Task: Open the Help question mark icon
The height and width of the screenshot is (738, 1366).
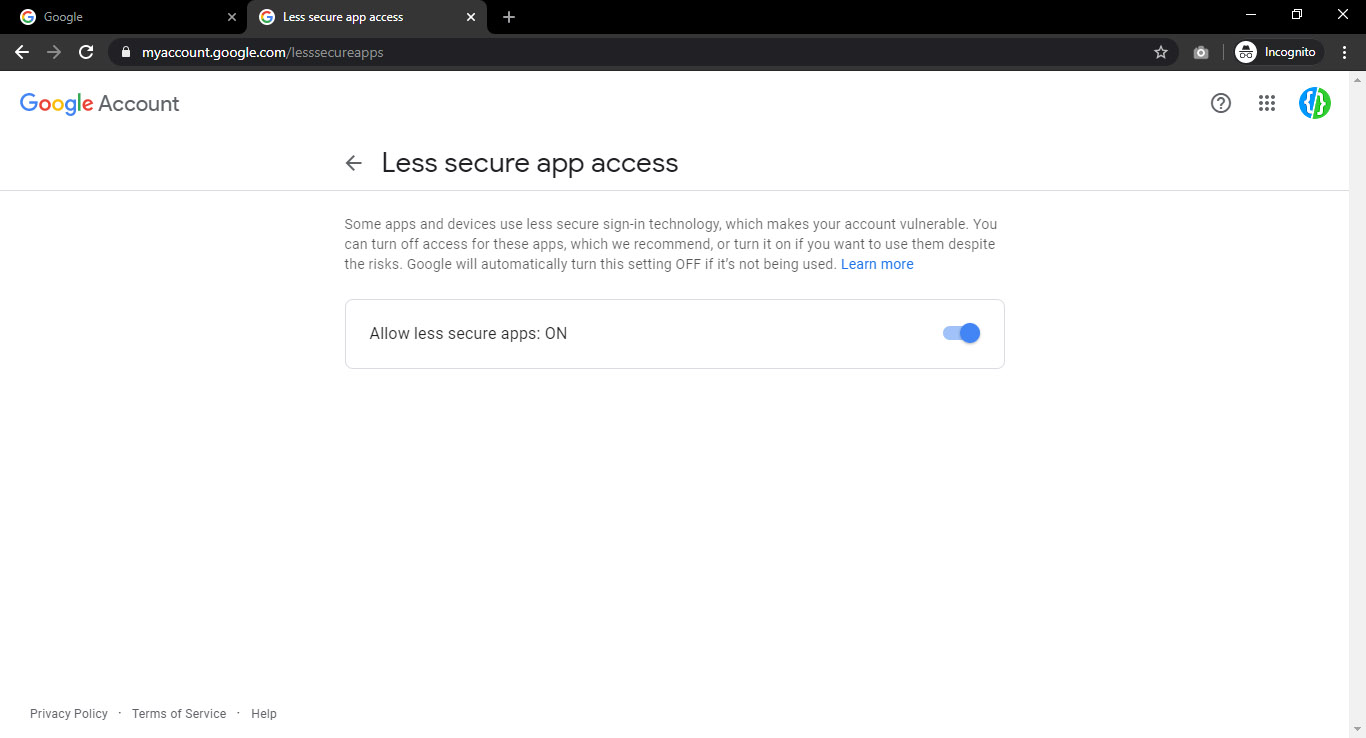Action: tap(1220, 103)
